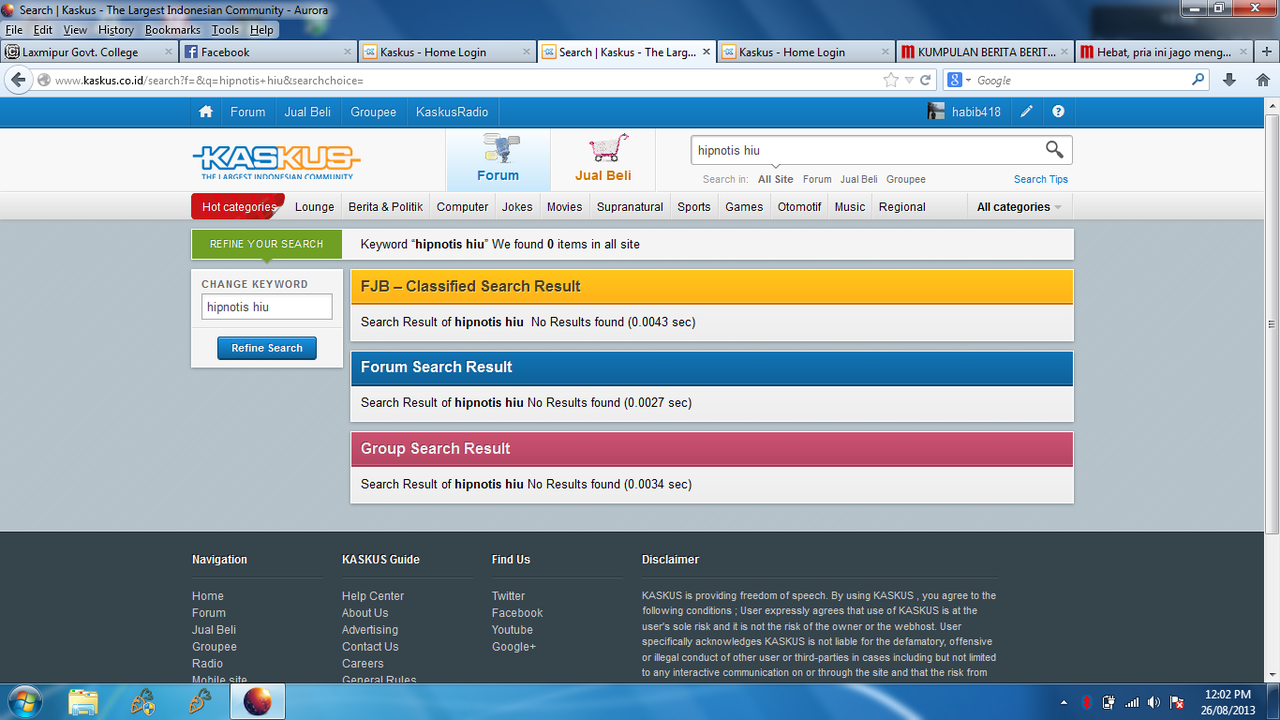Click the browser address bar
Image resolution: width=1280 pixels, height=720 pixels.
coord(466,80)
